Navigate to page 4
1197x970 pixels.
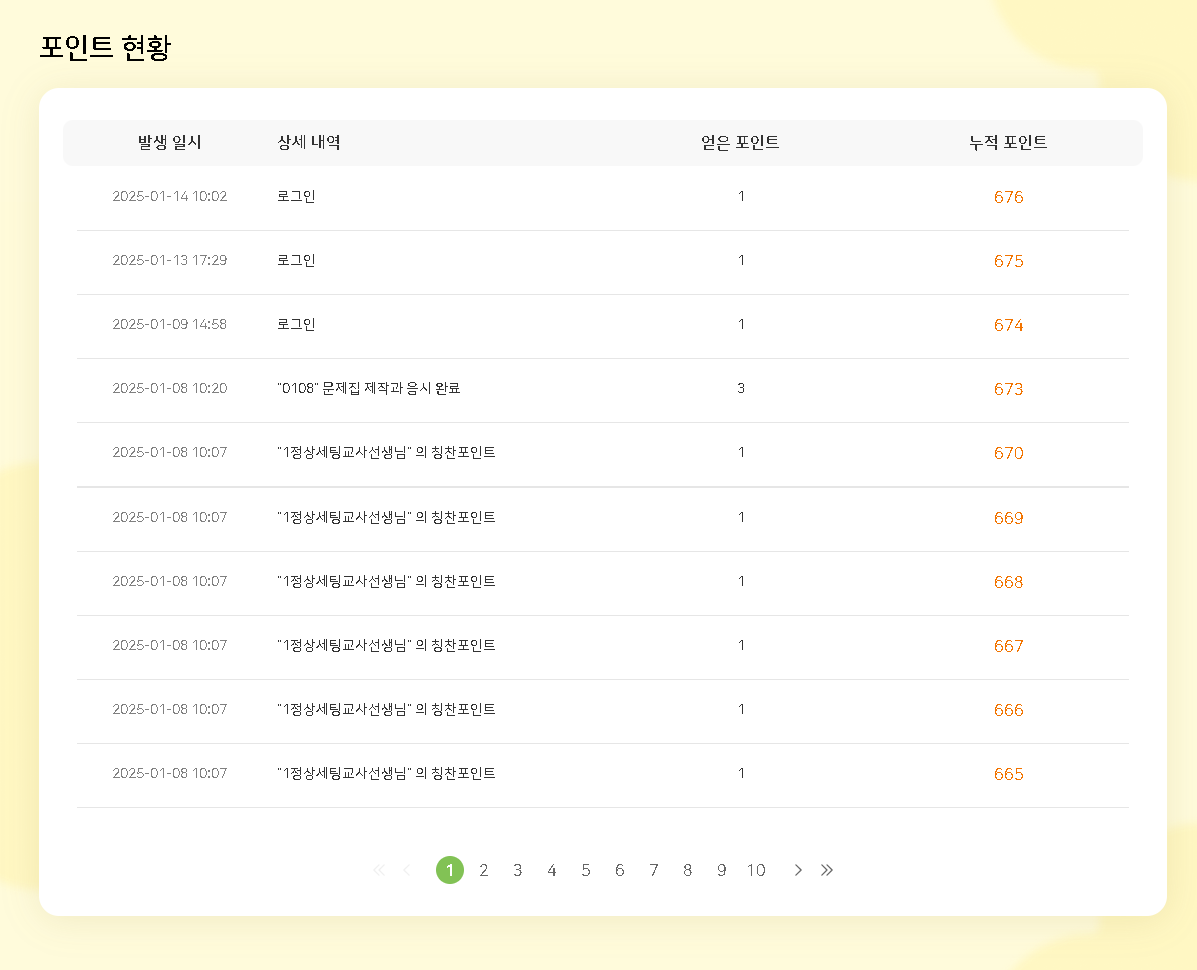click(x=552, y=870)
